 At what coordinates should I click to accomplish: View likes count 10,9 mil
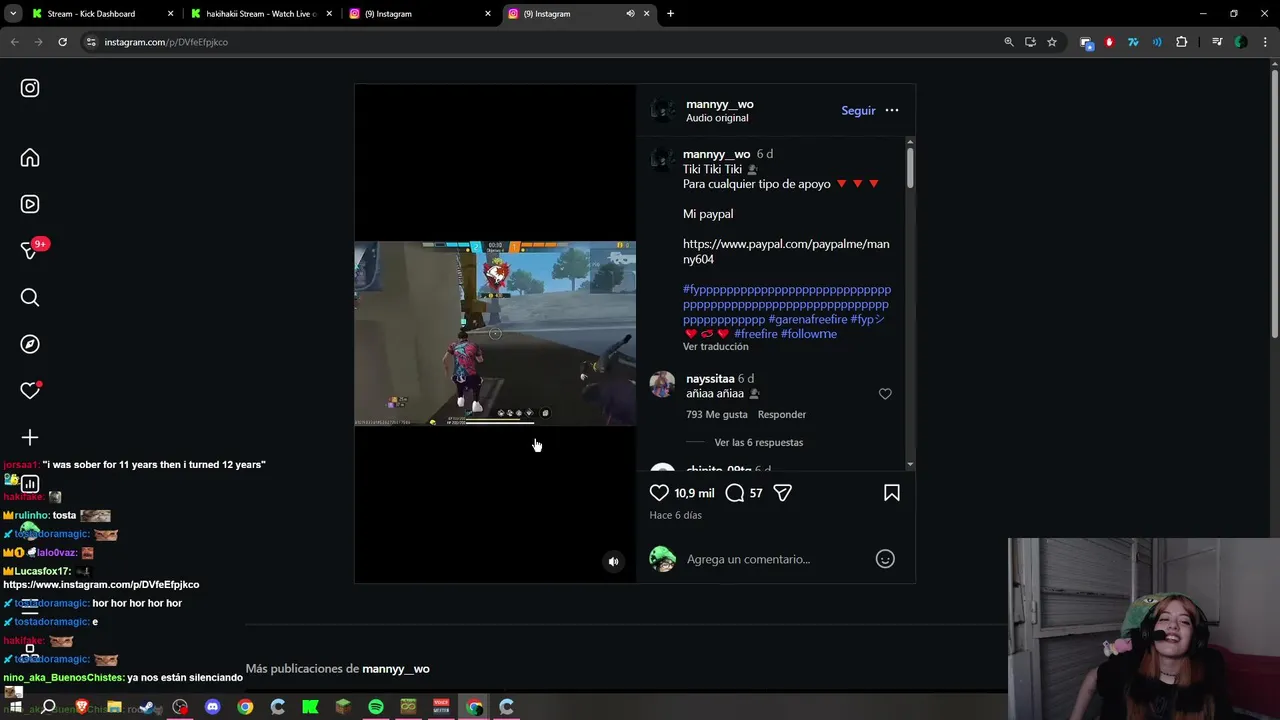tap(694, 493)
